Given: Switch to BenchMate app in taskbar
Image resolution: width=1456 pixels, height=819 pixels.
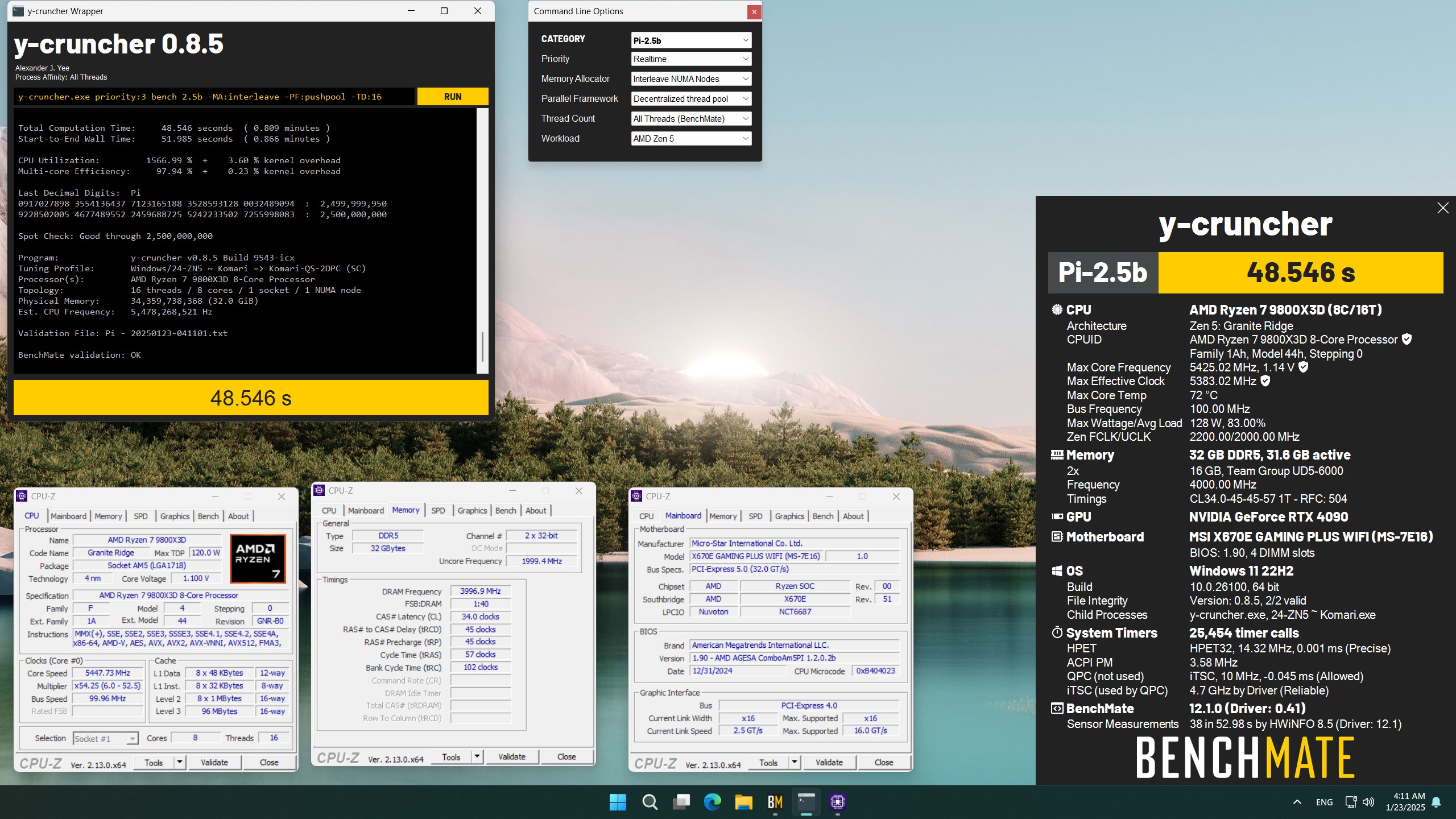Looking at the screenshot, I should click(x=775, y=802).
